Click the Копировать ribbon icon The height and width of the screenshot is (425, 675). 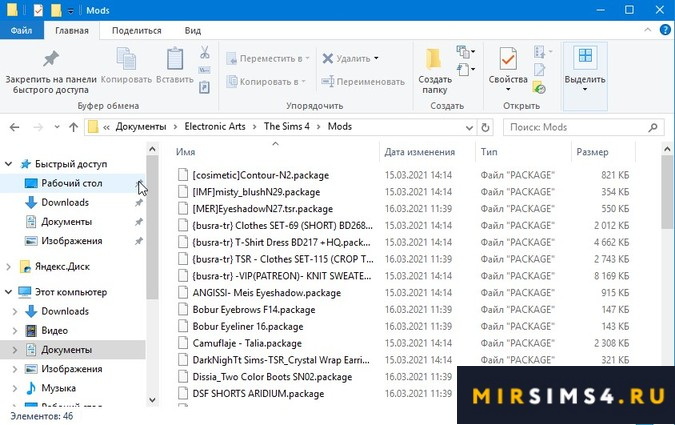click(126, 59)
